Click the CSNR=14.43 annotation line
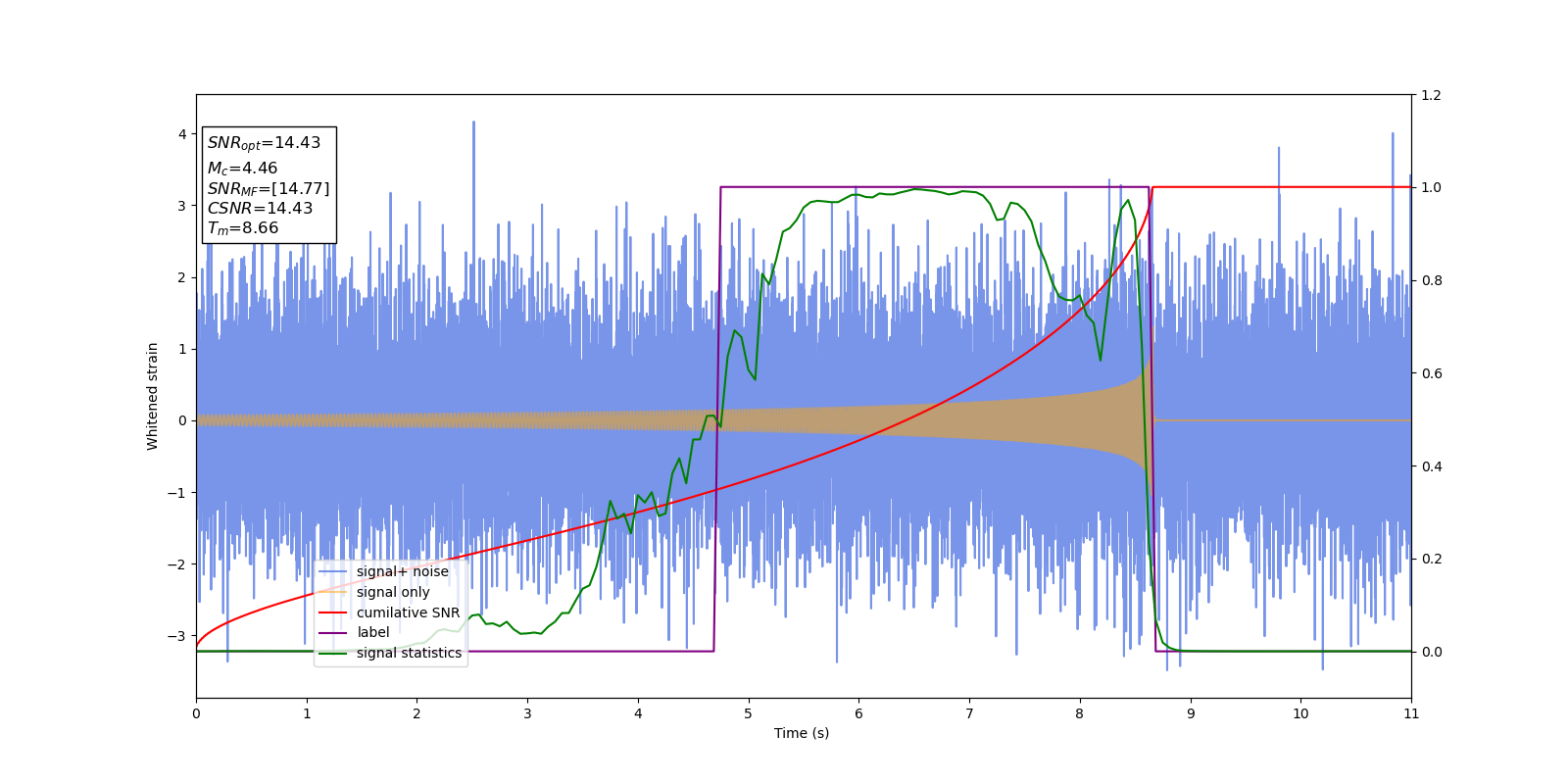1568x784 pixels. coord(260,209)
